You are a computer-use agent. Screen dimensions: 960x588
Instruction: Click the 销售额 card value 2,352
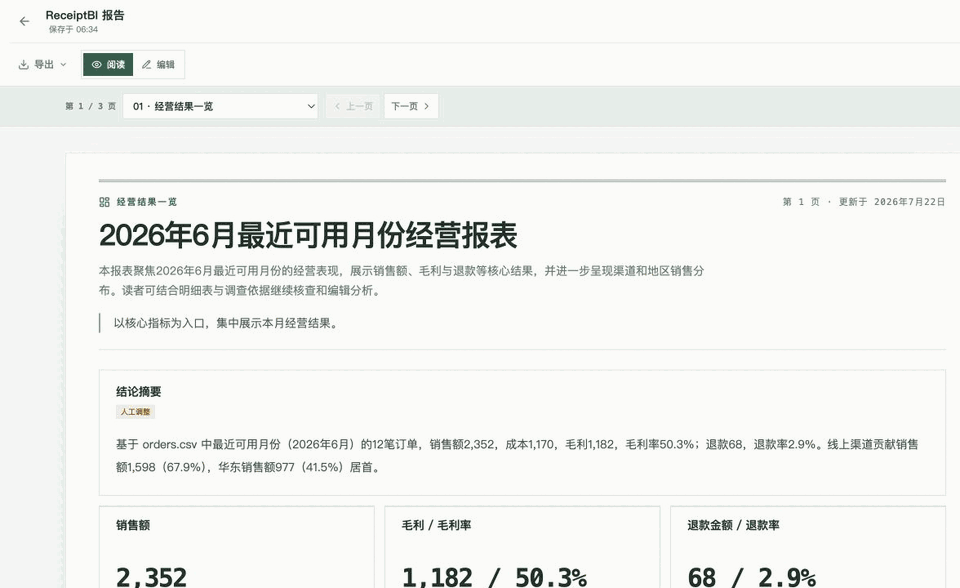click(x=151, y=576)
